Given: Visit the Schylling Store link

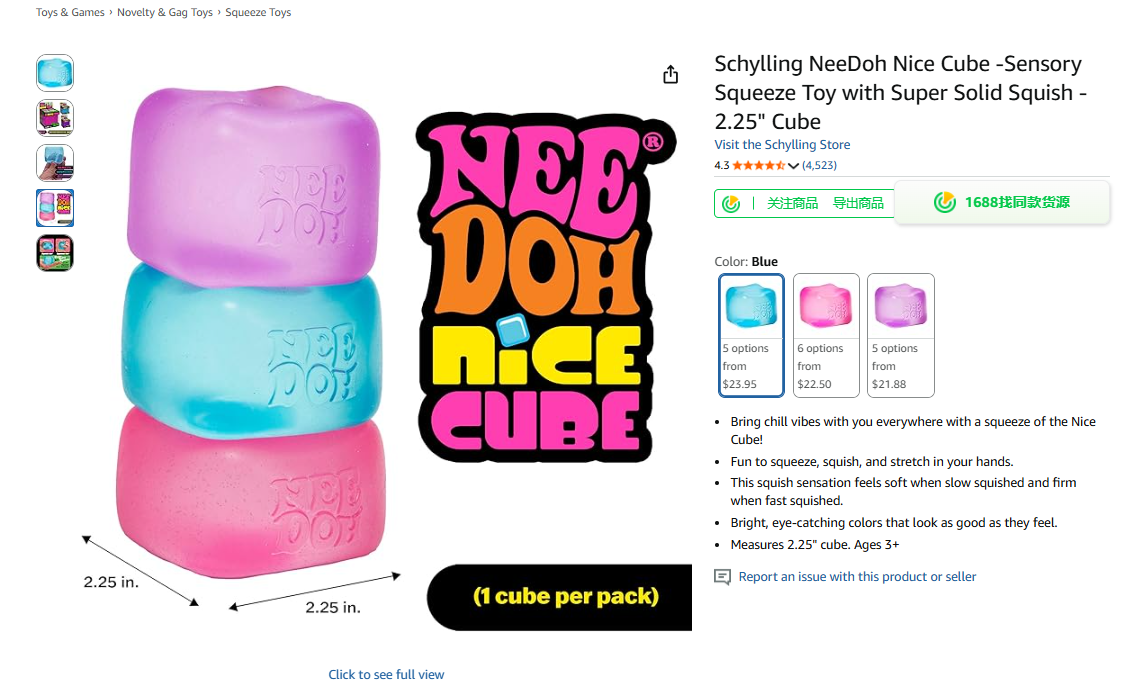Looking at the screenshot, I should (x=782, y=145).
